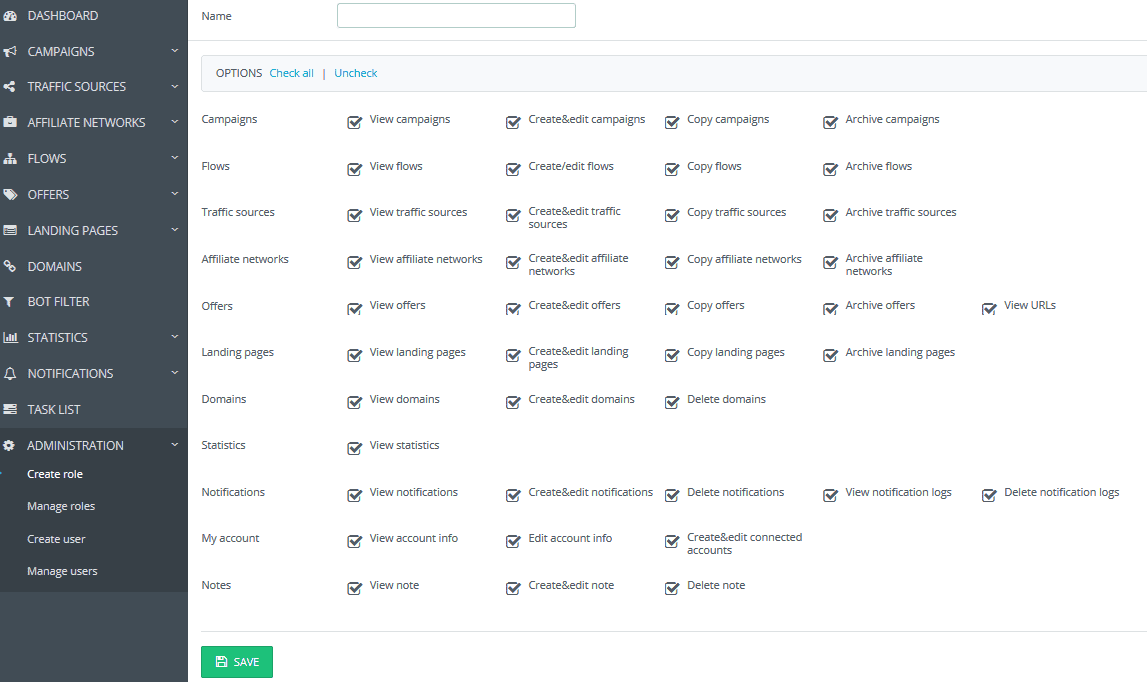Viewport: 1147px width, 682px height.
Task: Disable the Create&edit offers permission
Action: [514, 308]
